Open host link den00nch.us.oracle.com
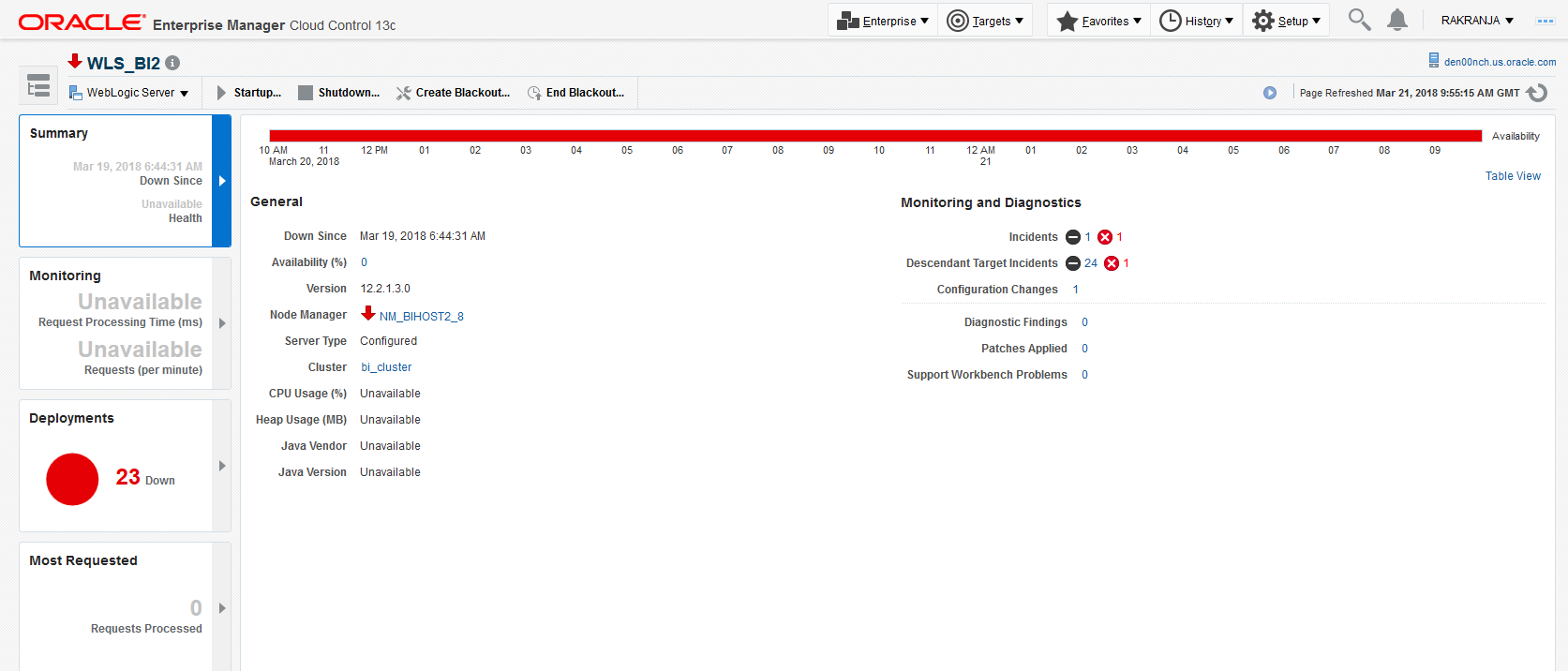The width and height of the screenshot is (1568, 671). click(1500, 62)
